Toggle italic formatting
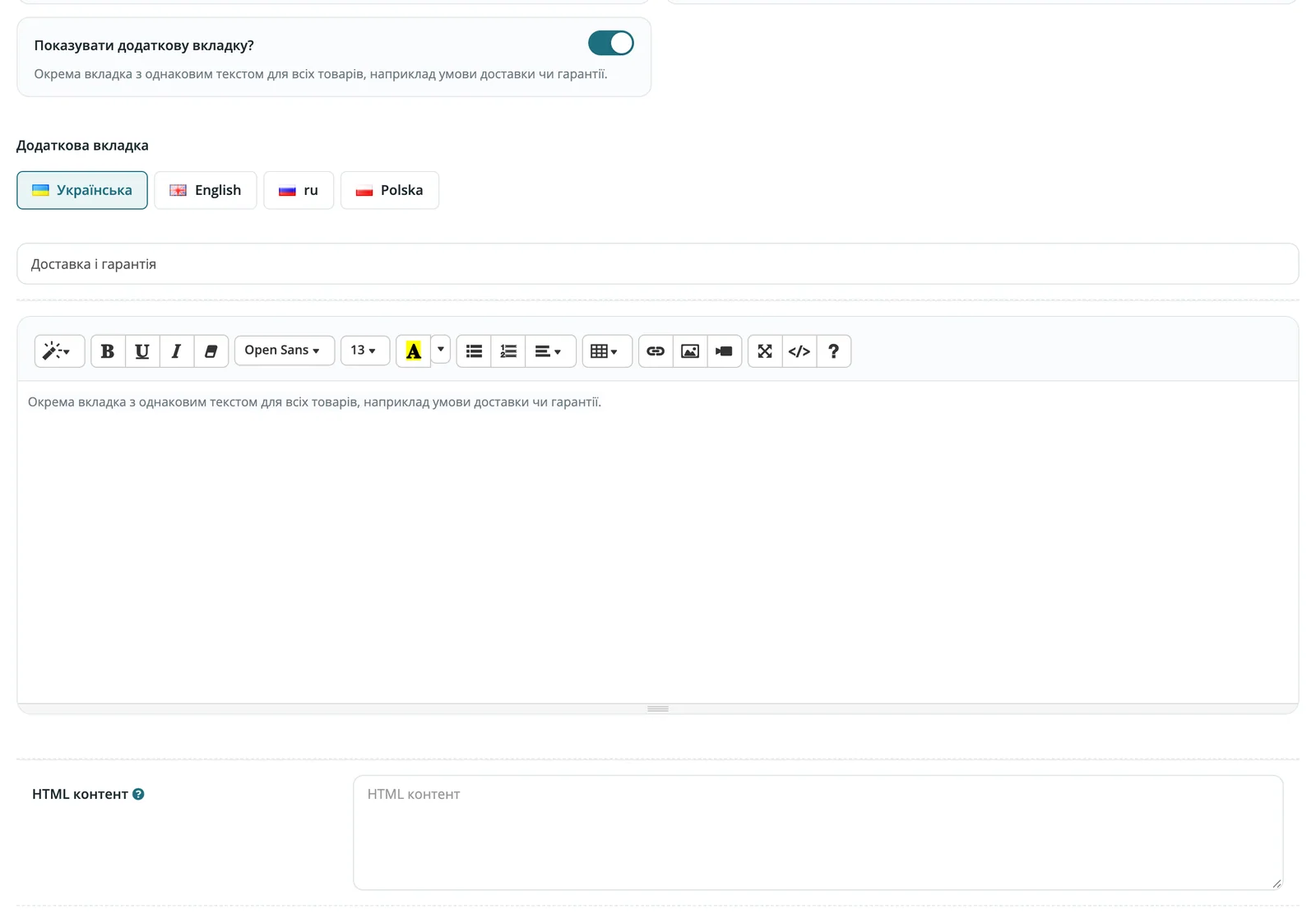 176,351
